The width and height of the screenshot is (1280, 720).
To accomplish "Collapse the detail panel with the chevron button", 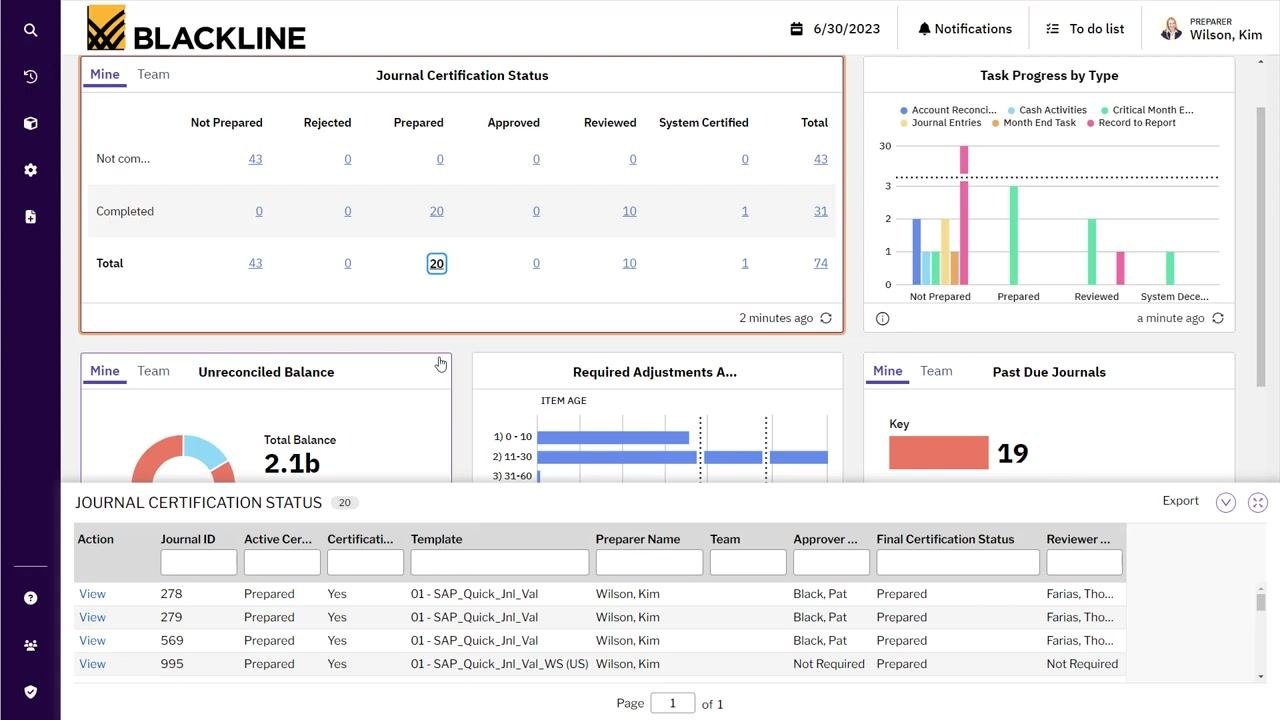I will 1226,502.
